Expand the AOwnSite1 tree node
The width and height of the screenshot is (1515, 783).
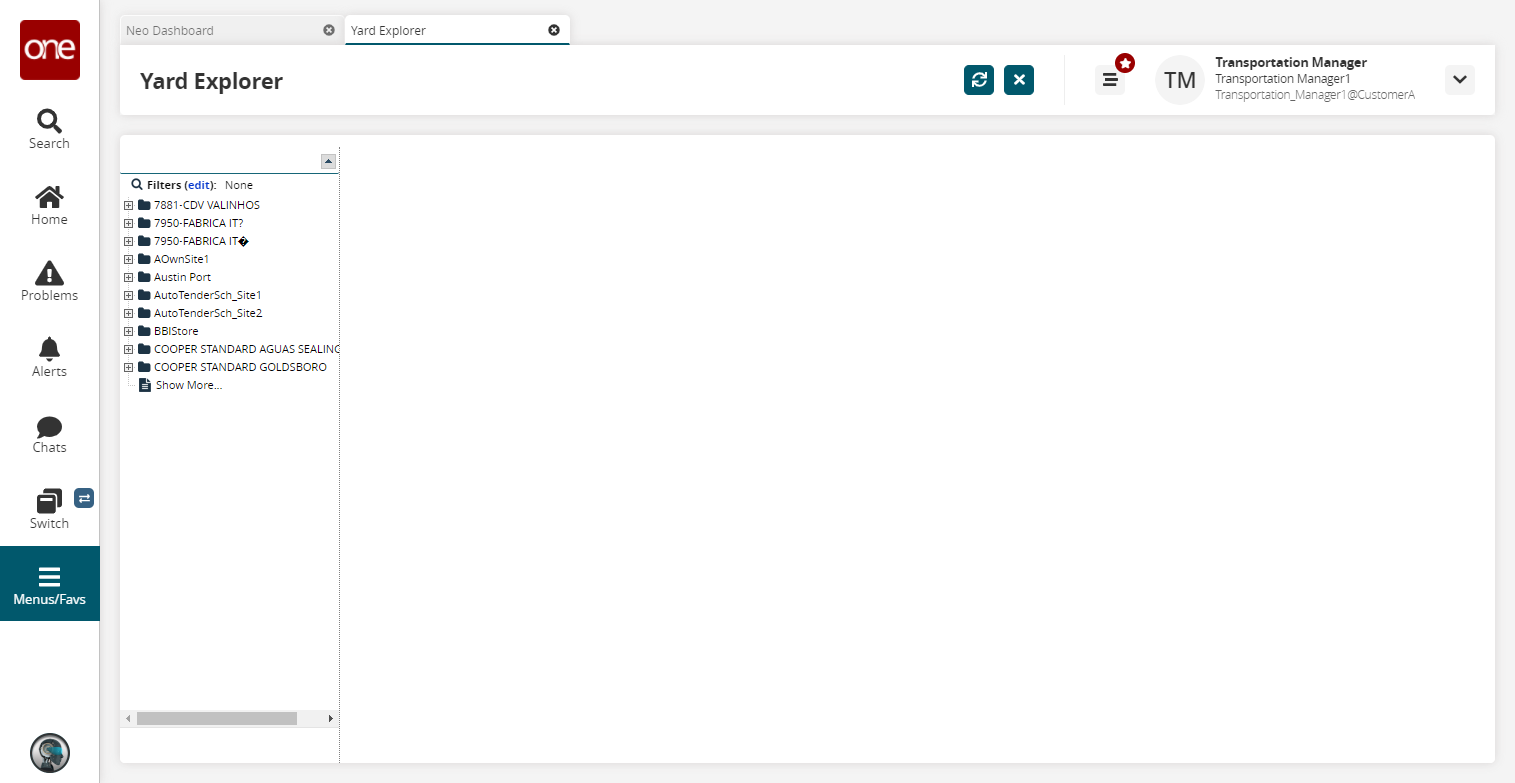(x=128, y=259)
